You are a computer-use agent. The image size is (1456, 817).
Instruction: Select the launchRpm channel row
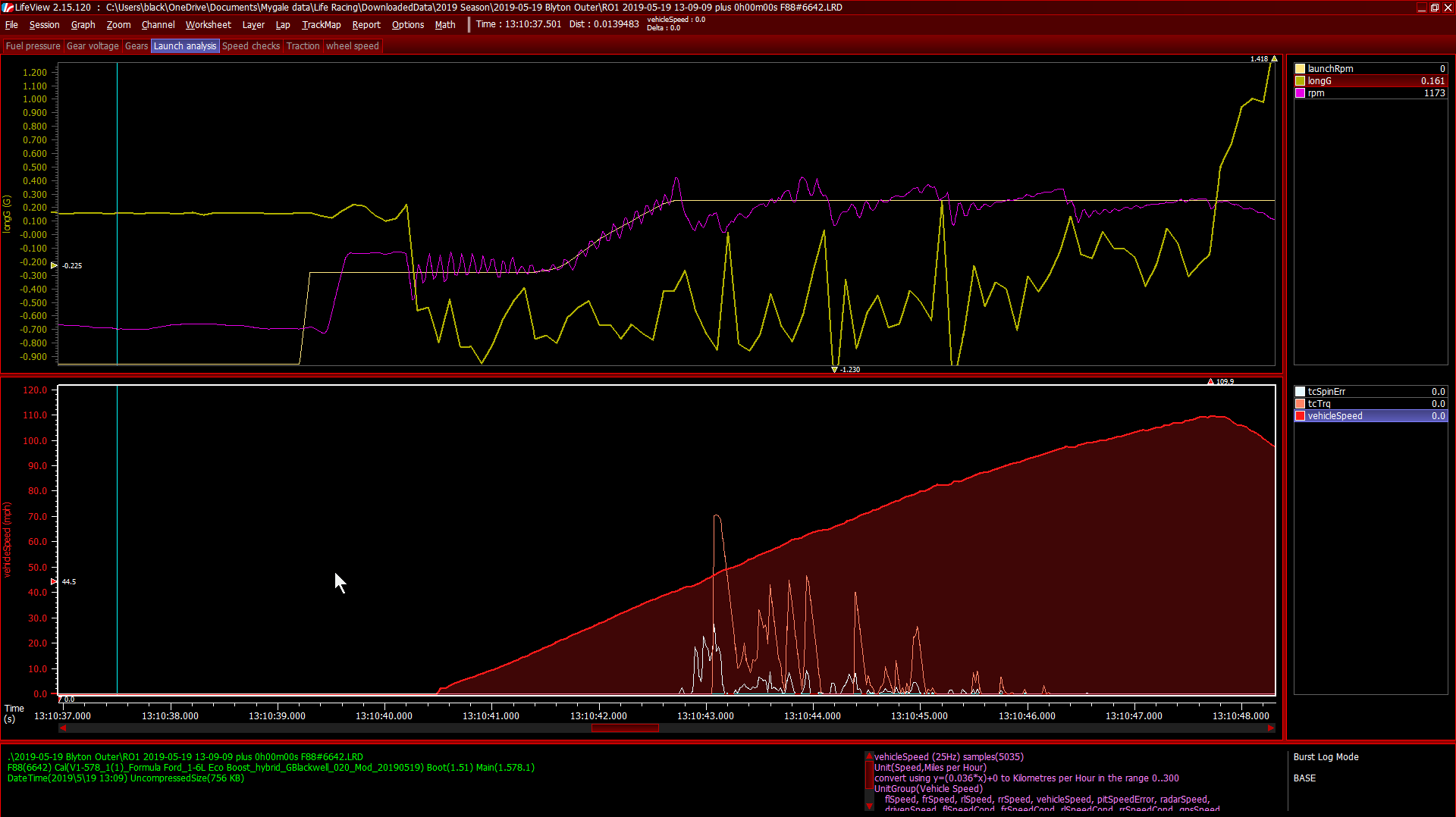(1371, 69)
